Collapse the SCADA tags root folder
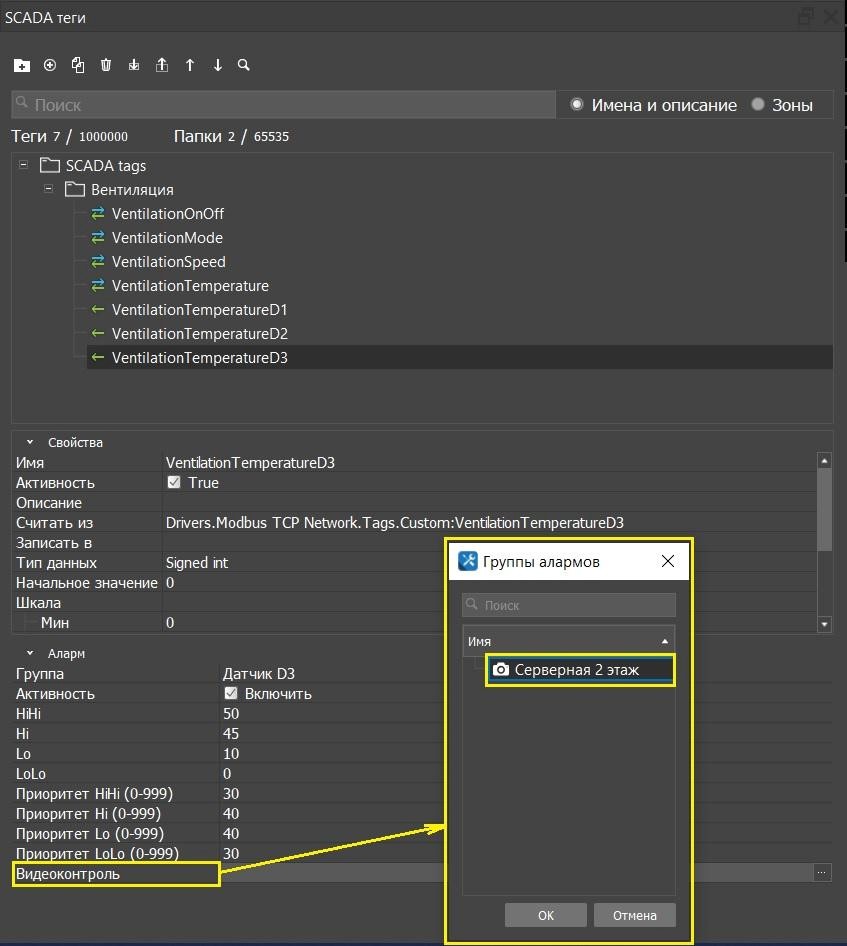This screenshot has height=946, width=847. tap(23, 166)
